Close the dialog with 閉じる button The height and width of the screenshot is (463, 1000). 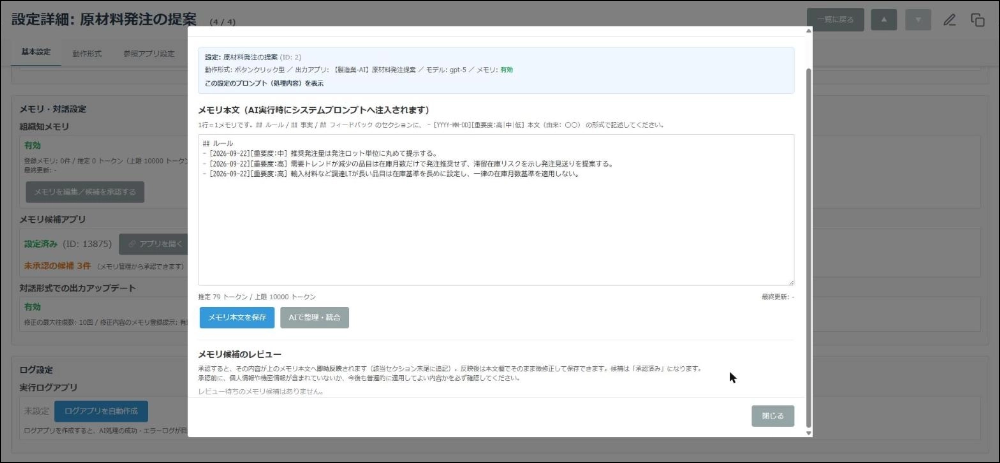pos(772,416)
